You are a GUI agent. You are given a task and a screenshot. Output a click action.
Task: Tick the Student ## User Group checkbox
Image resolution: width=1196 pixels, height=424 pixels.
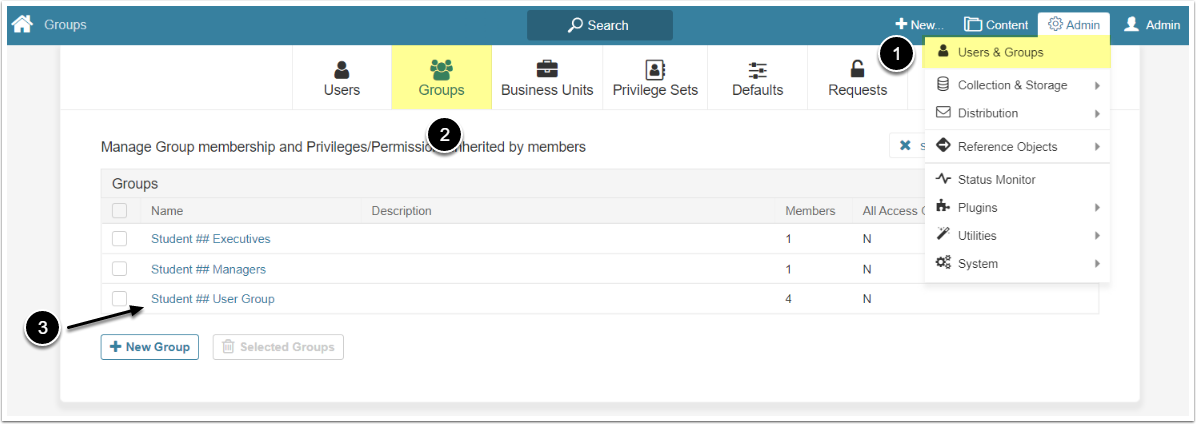coord(120,299)
